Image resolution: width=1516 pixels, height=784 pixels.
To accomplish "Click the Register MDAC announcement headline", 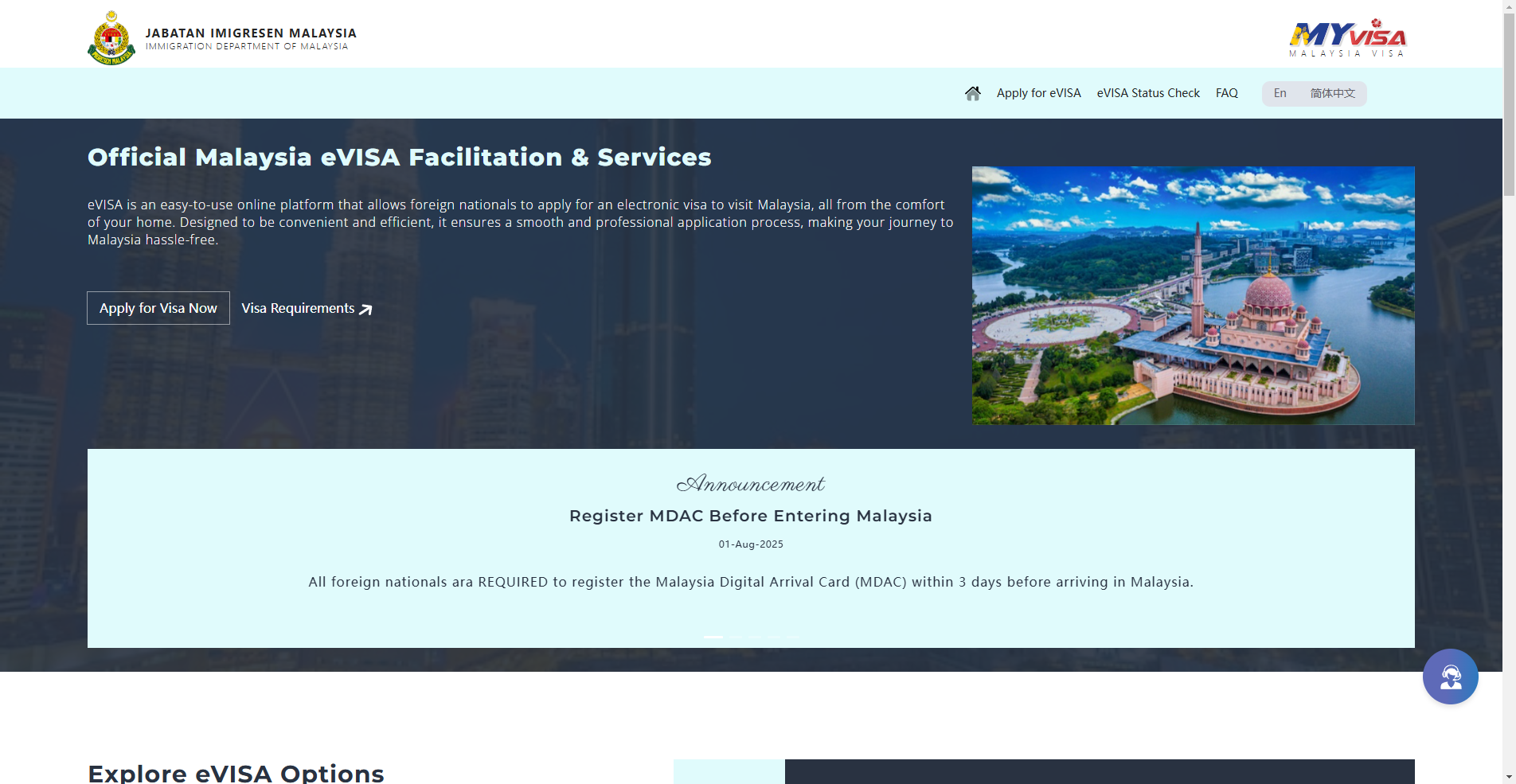I will point(750,516).
